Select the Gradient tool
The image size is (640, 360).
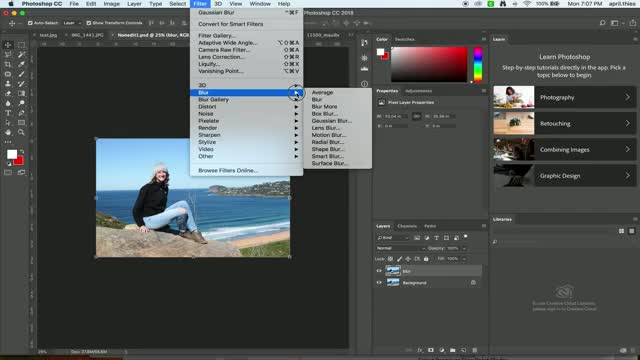click(x=21, y=93)
